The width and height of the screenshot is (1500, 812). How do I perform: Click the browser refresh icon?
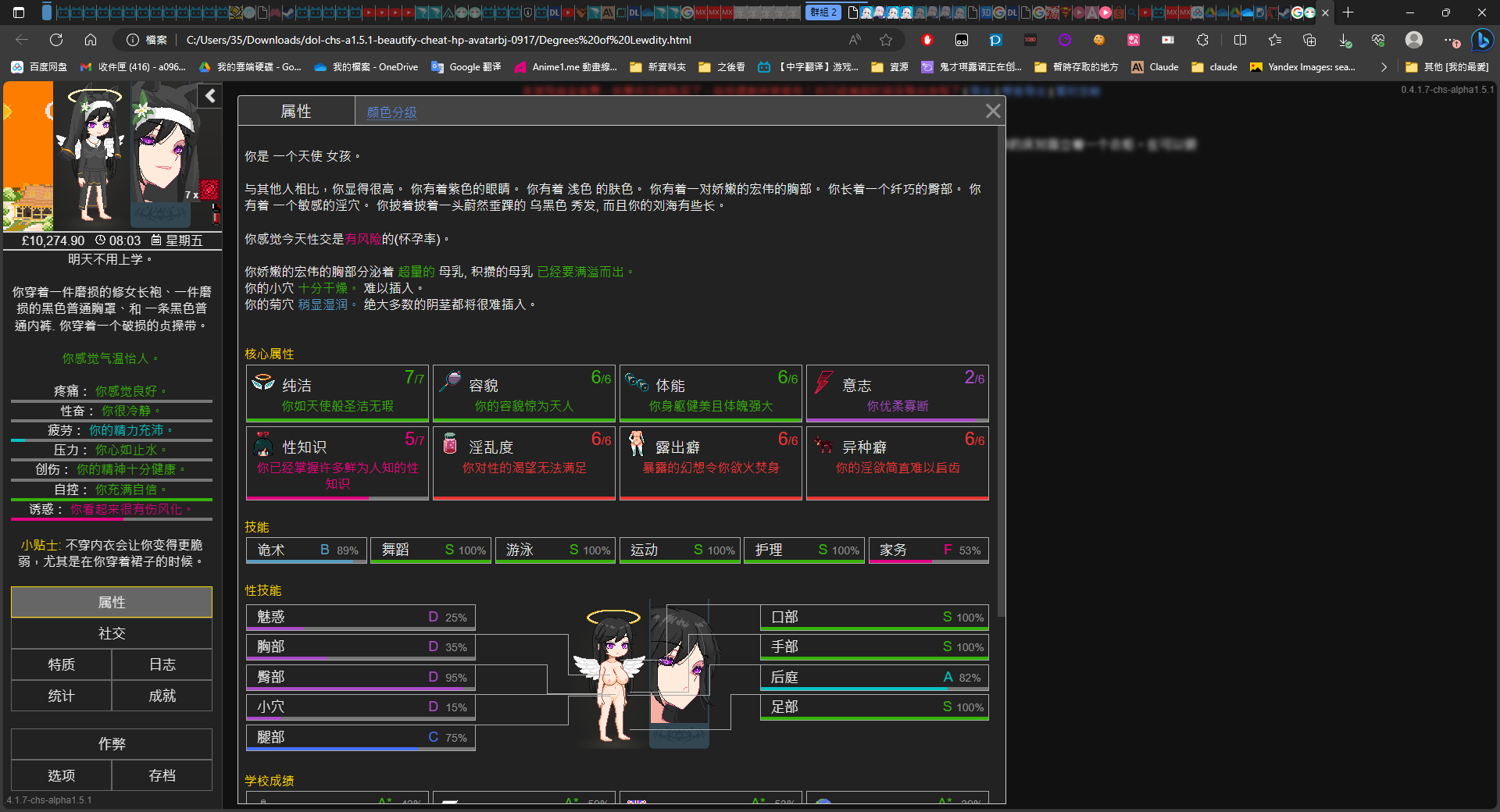point(56,40)
